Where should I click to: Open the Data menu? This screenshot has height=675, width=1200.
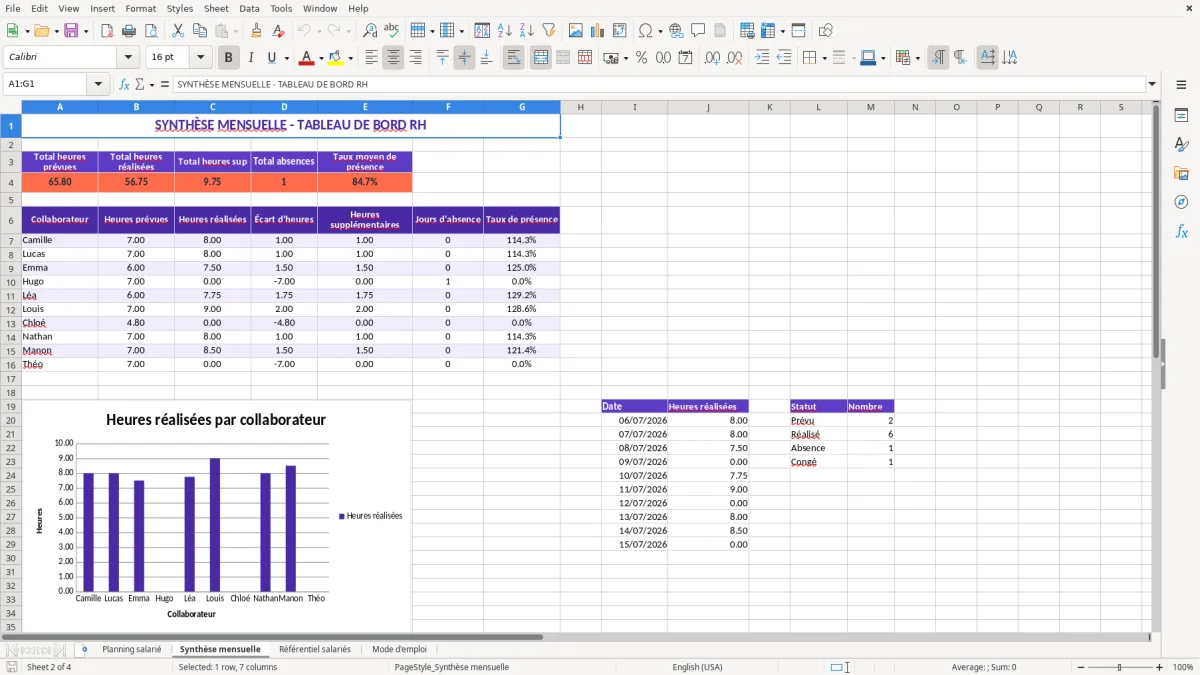[x=249, y=8]
